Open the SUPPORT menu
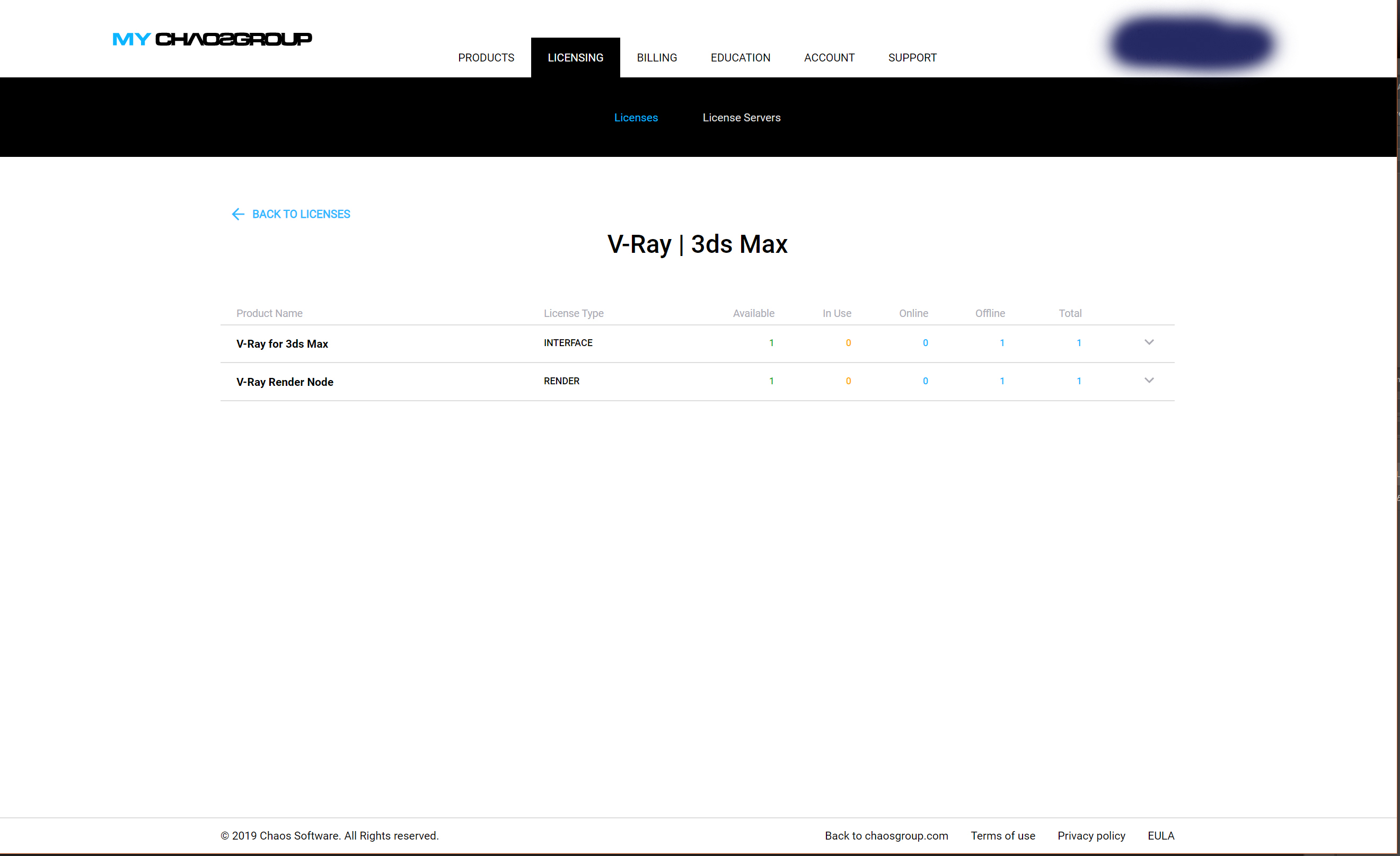1400x856 pixels. 912,57
